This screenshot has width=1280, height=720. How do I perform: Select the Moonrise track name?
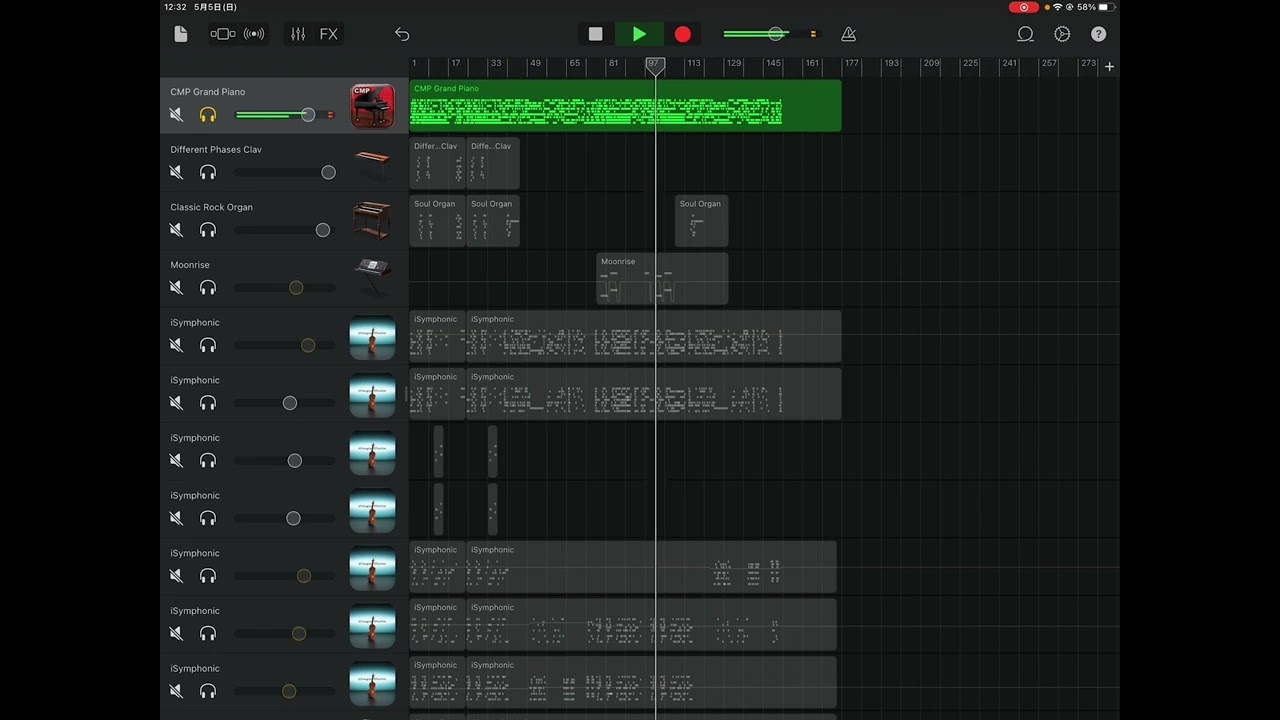coord(190,265)
